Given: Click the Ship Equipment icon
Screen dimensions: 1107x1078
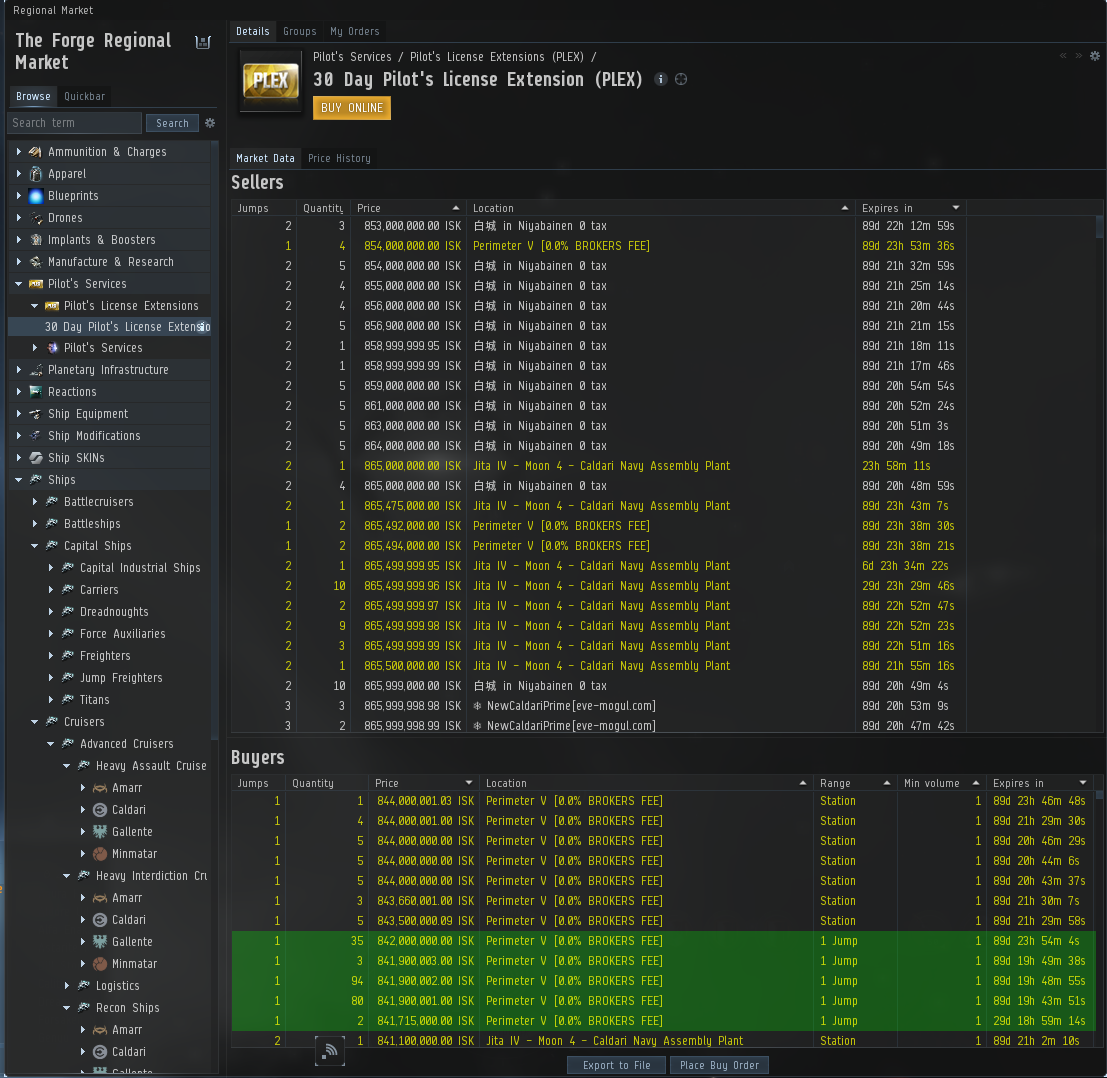Looking at the screenshot, I should pos(35,414).
